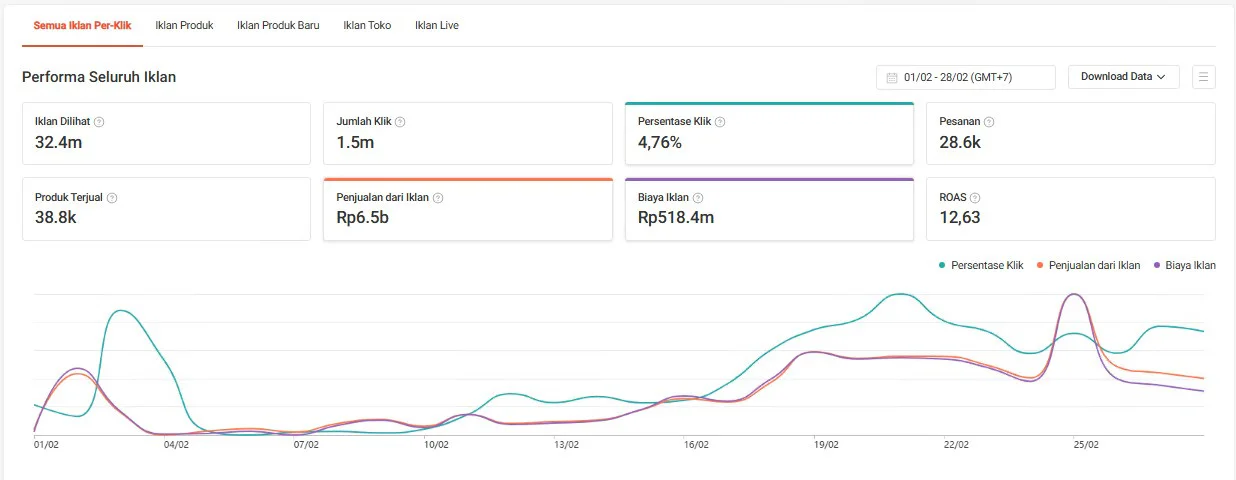
Task: Show help for Persentase Klik
Action: [720, 122]
